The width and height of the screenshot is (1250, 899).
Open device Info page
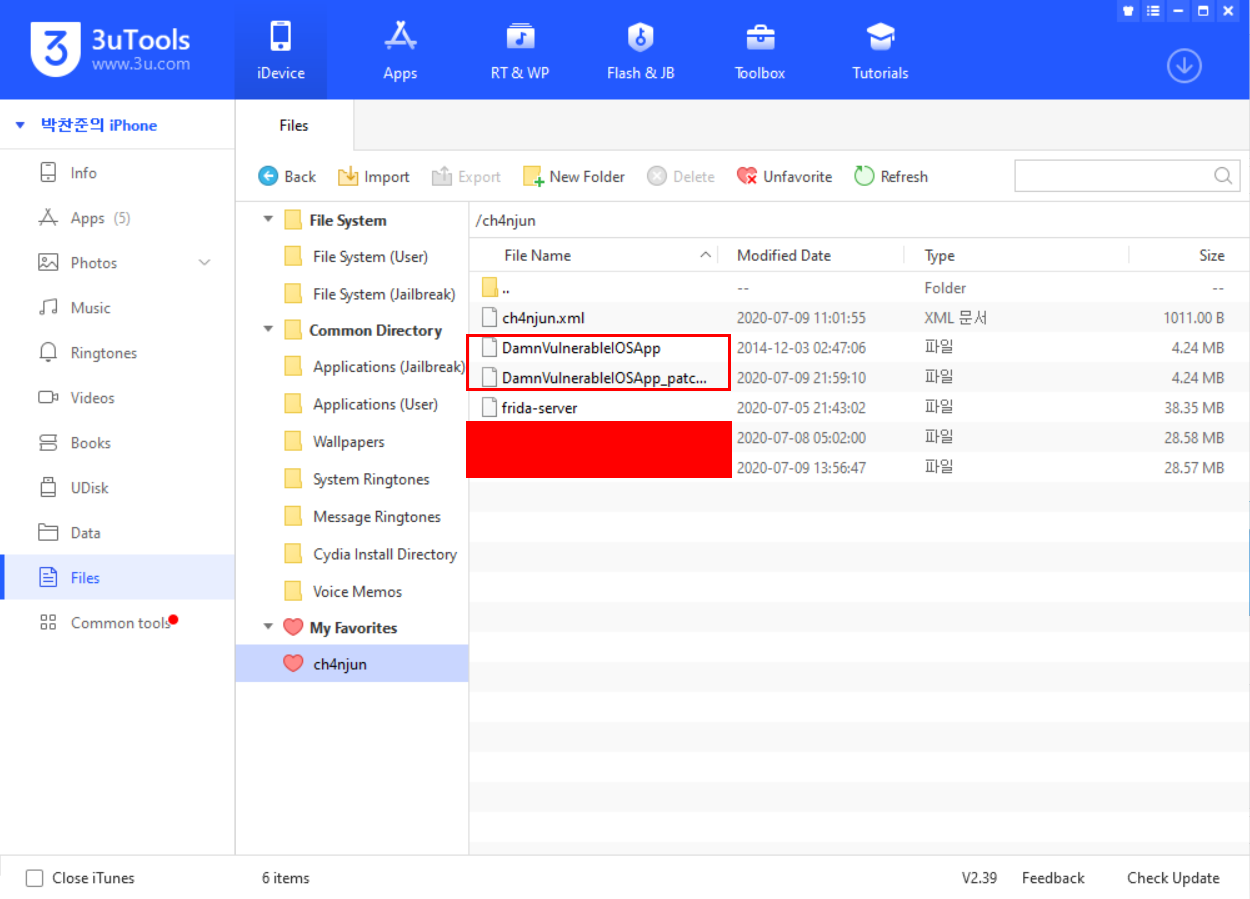117,173
